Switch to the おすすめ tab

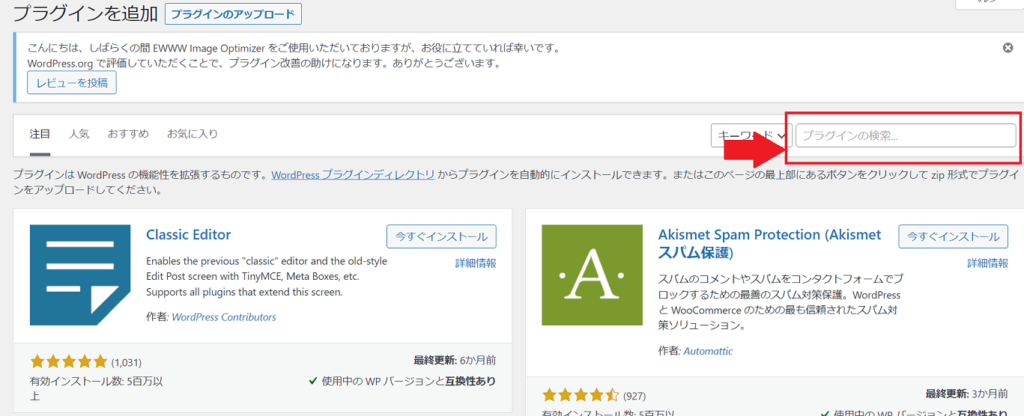[x=128, y=134]
